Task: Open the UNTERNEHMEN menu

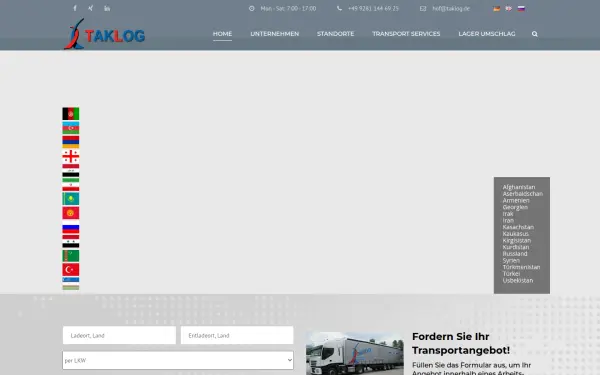Action: point(275,34)
